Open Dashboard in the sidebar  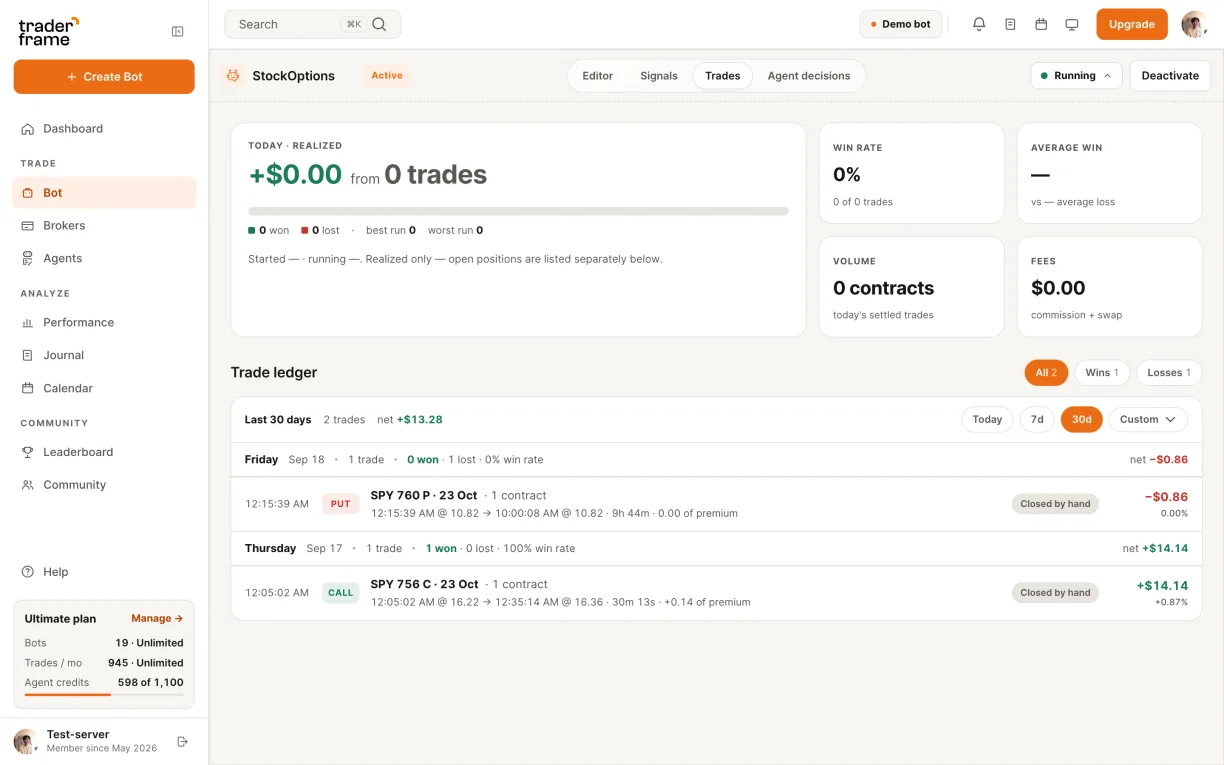click(104, 129)
